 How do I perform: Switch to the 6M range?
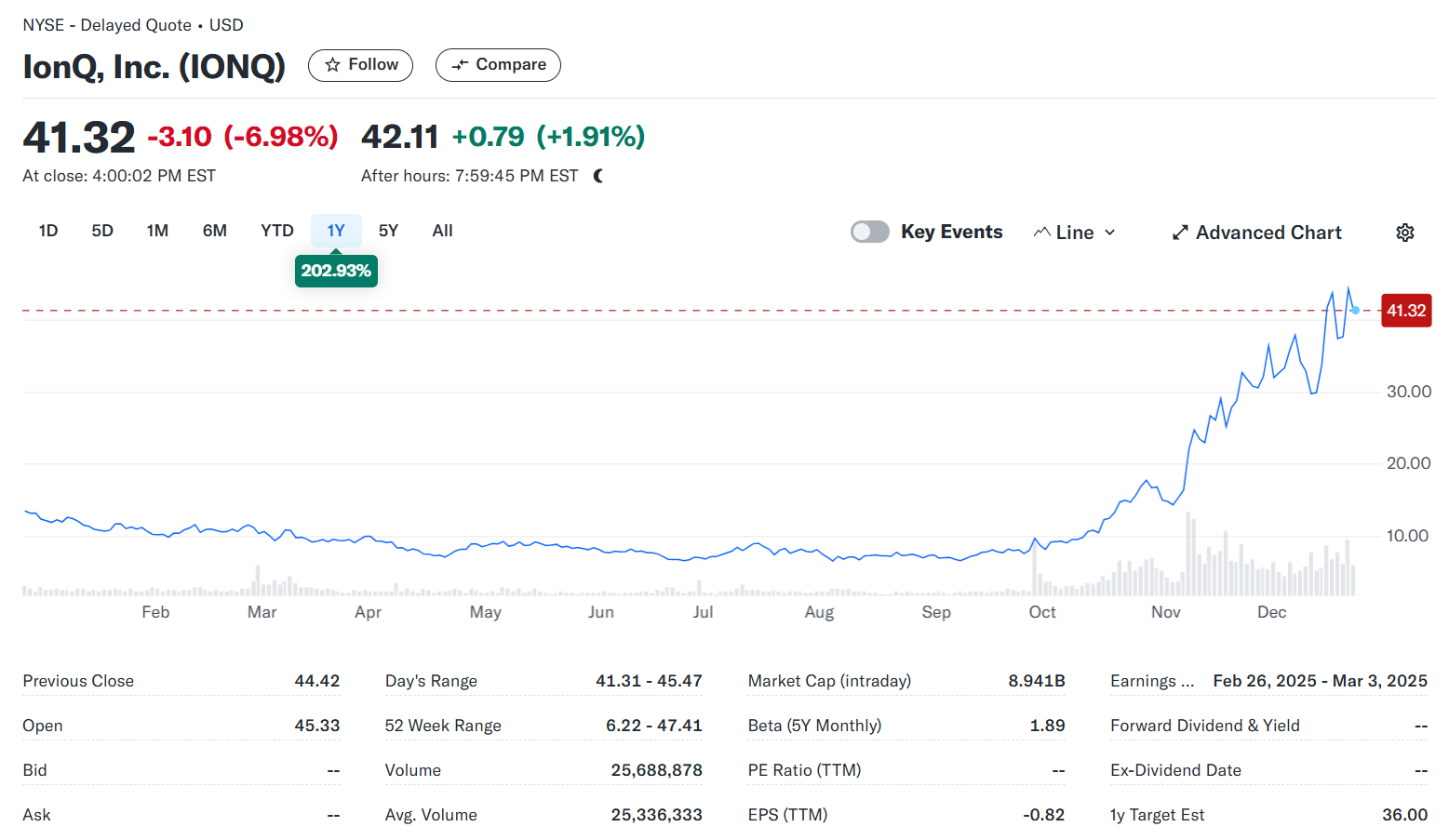click(215, 231)
